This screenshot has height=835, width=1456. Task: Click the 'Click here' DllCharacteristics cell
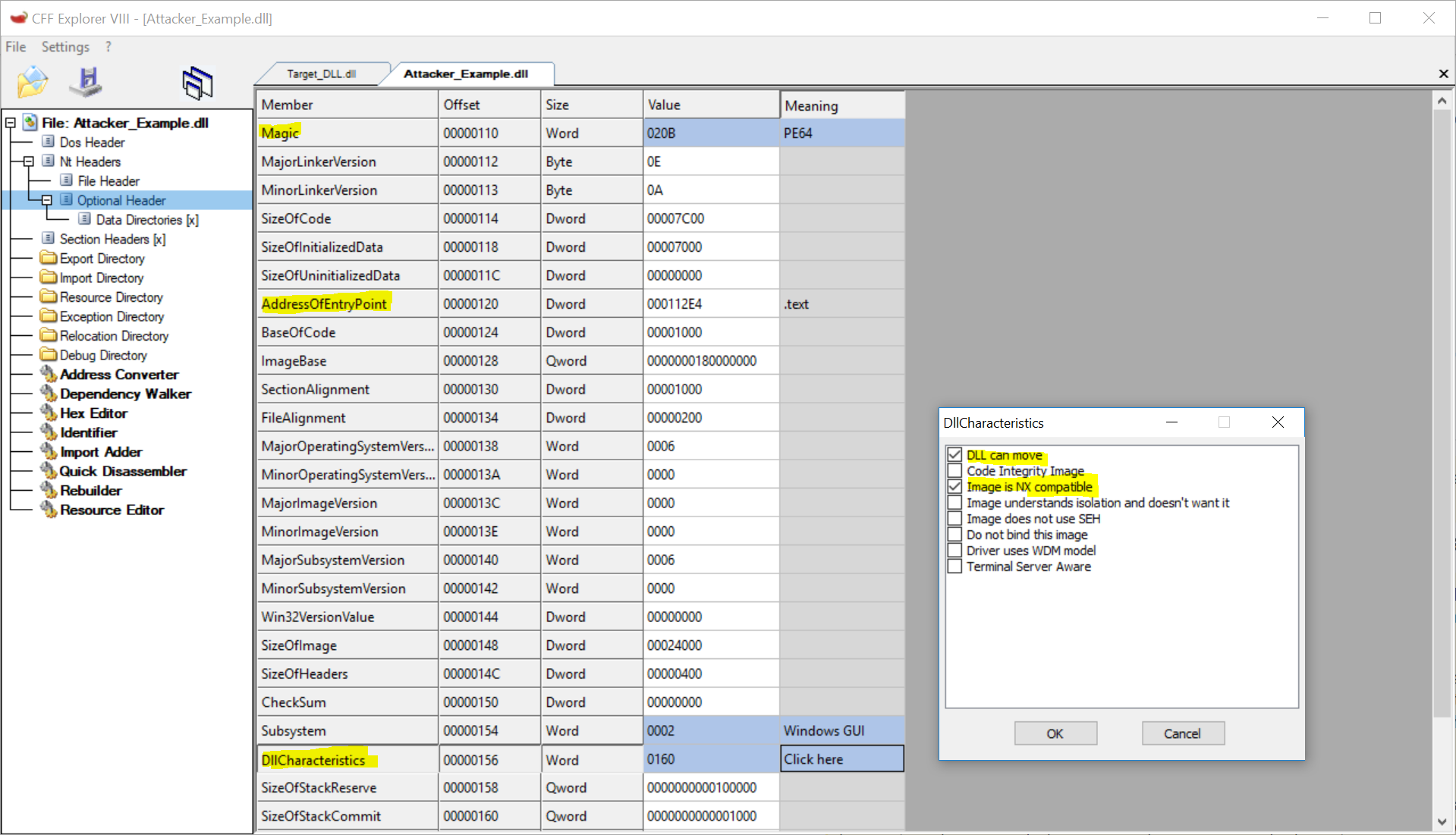842,759
